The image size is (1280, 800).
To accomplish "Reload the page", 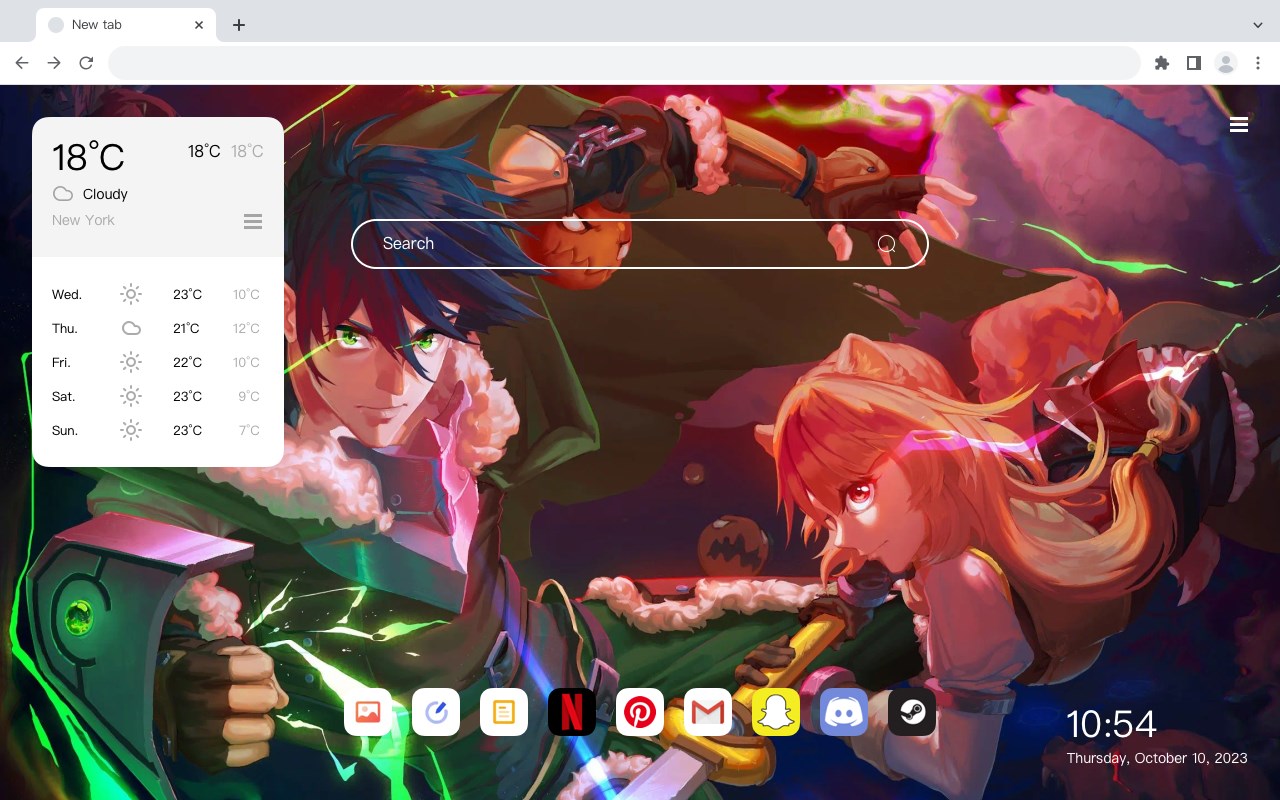I will [x=86, y=63].
